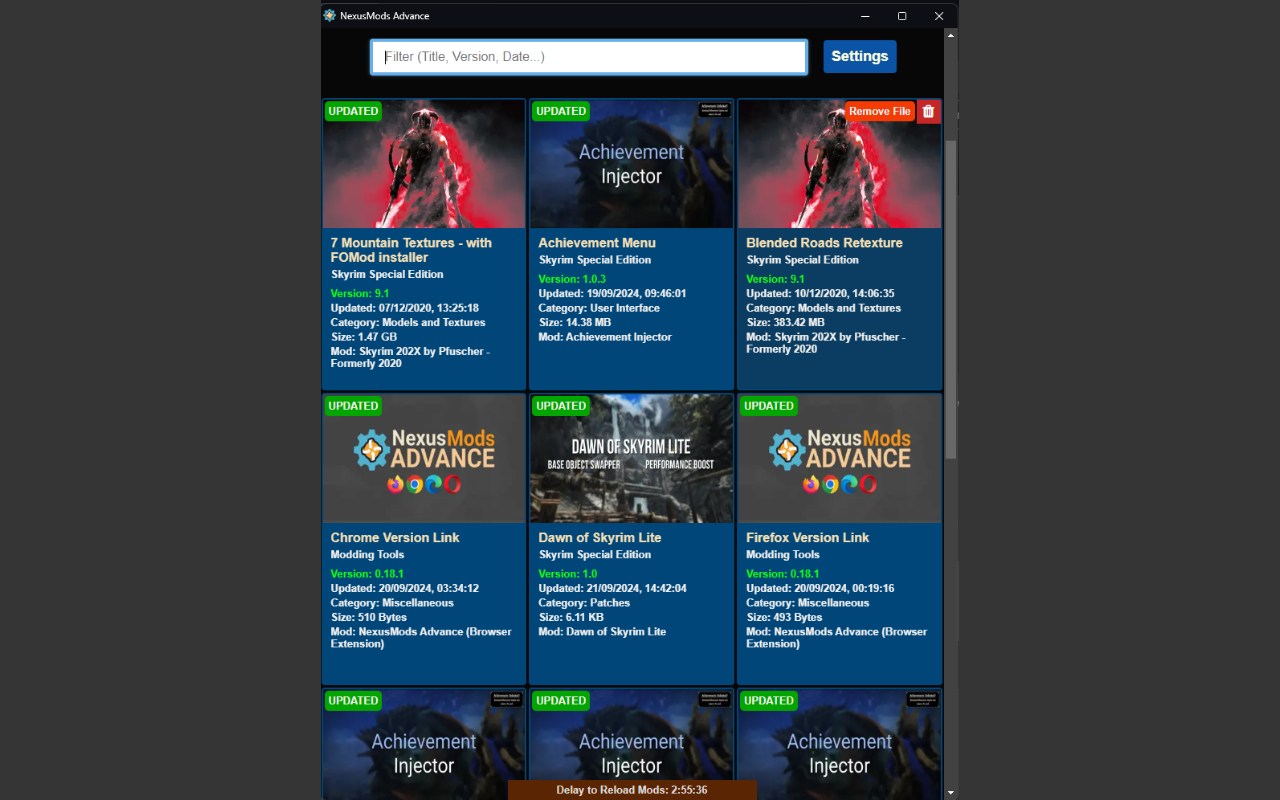Open the Settings button

tap(860, 56)
